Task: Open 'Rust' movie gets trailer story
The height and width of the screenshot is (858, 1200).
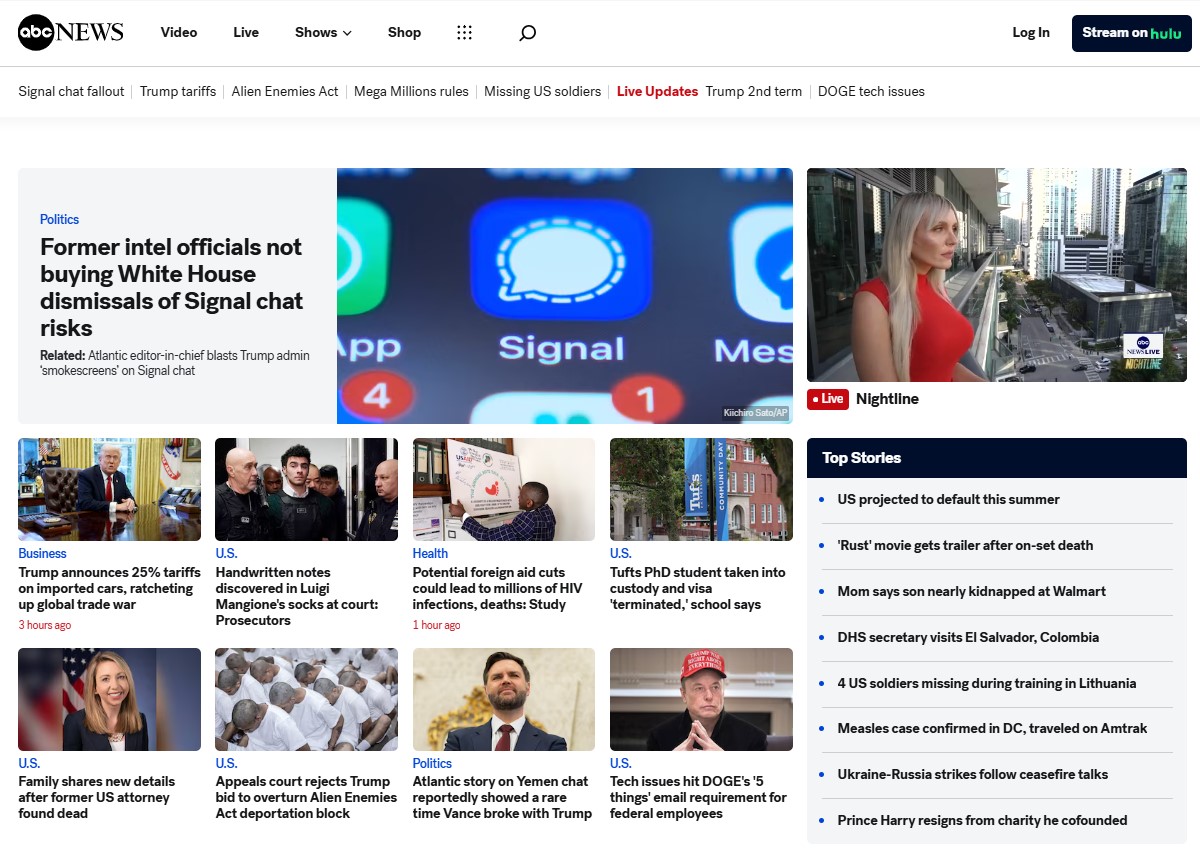Action: (x=965, y=545)
